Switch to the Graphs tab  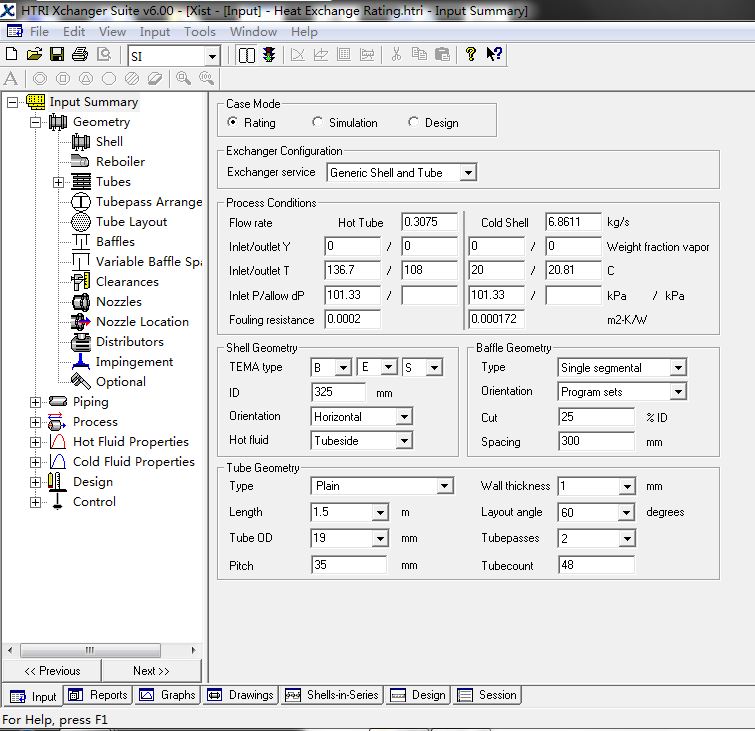pos(167,695)
